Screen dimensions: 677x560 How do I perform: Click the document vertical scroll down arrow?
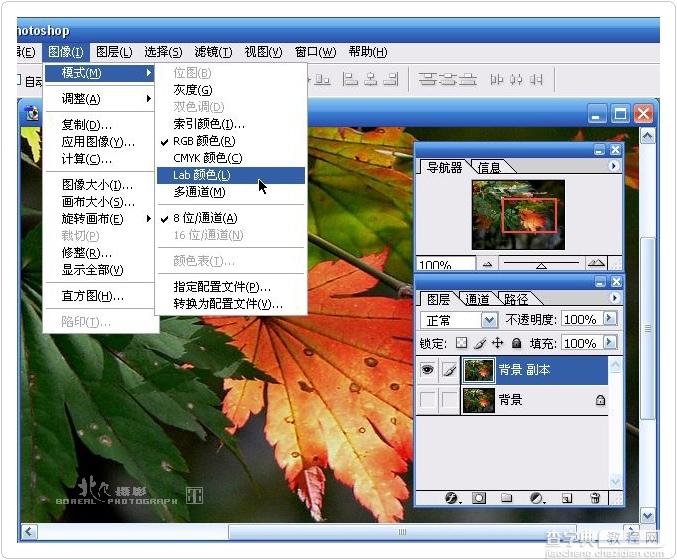pyautogui.click(x=648, y=516)
